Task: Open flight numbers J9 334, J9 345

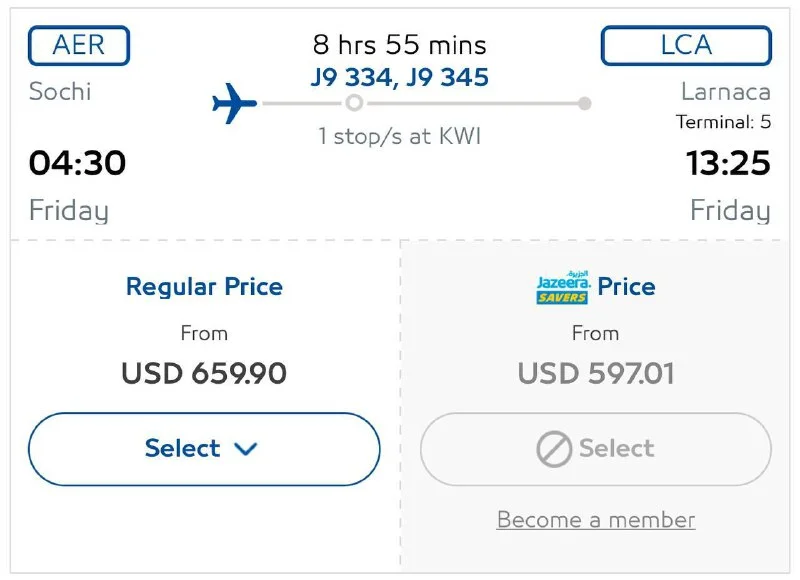Action: pos(399,77)
